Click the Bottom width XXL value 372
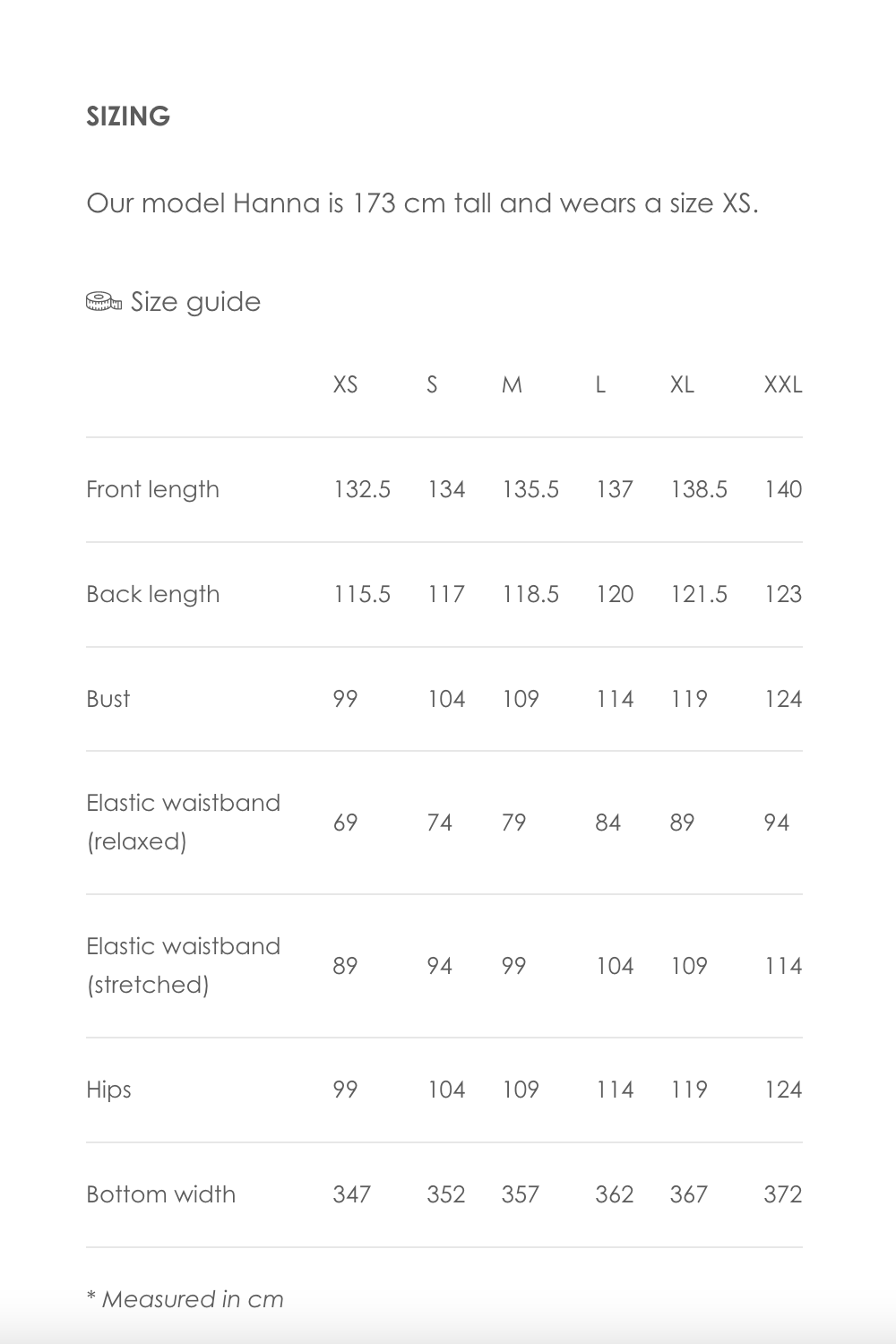896x1344 pixels. [x=782, y=1194]
